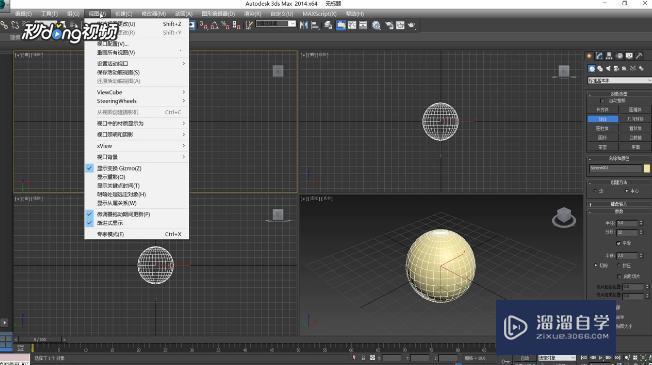This screenshot has width=652, height=365.
Task: Open the Material Editor toolbar icon
Action: 376,25
